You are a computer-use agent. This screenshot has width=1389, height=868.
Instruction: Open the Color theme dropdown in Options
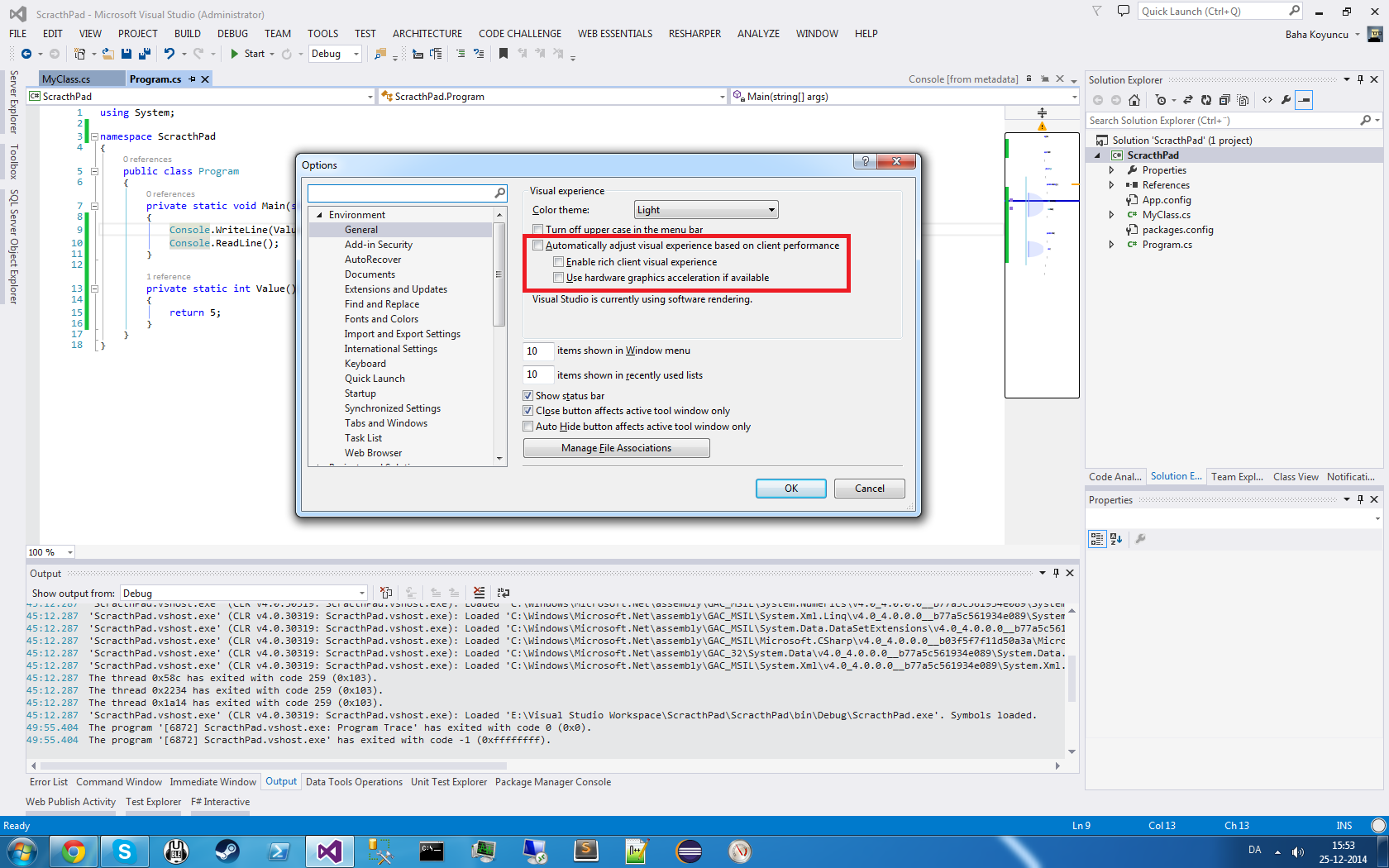click(x=771, y=209)
